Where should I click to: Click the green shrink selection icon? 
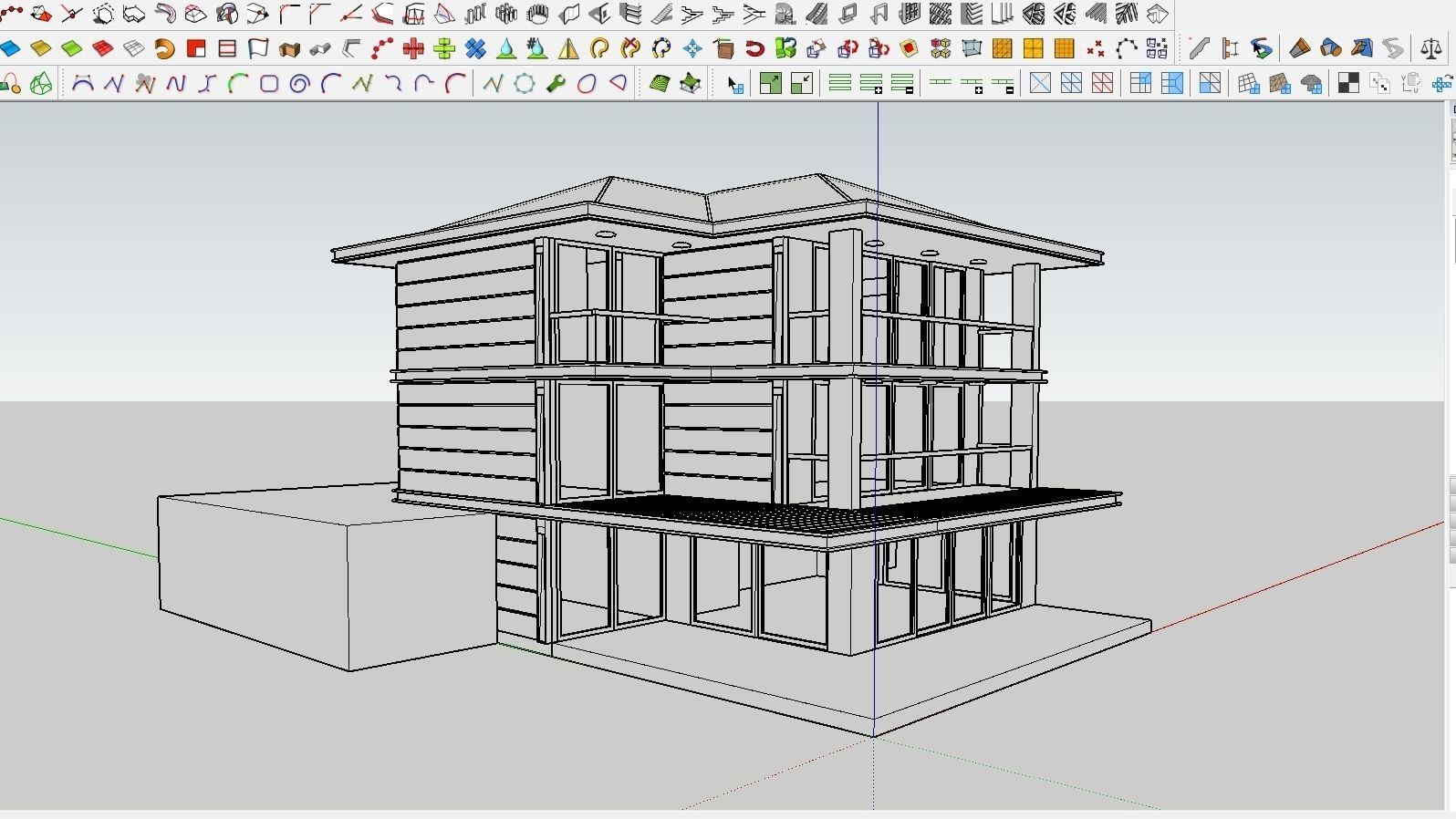pyautogui.click(x=801, y=84)
